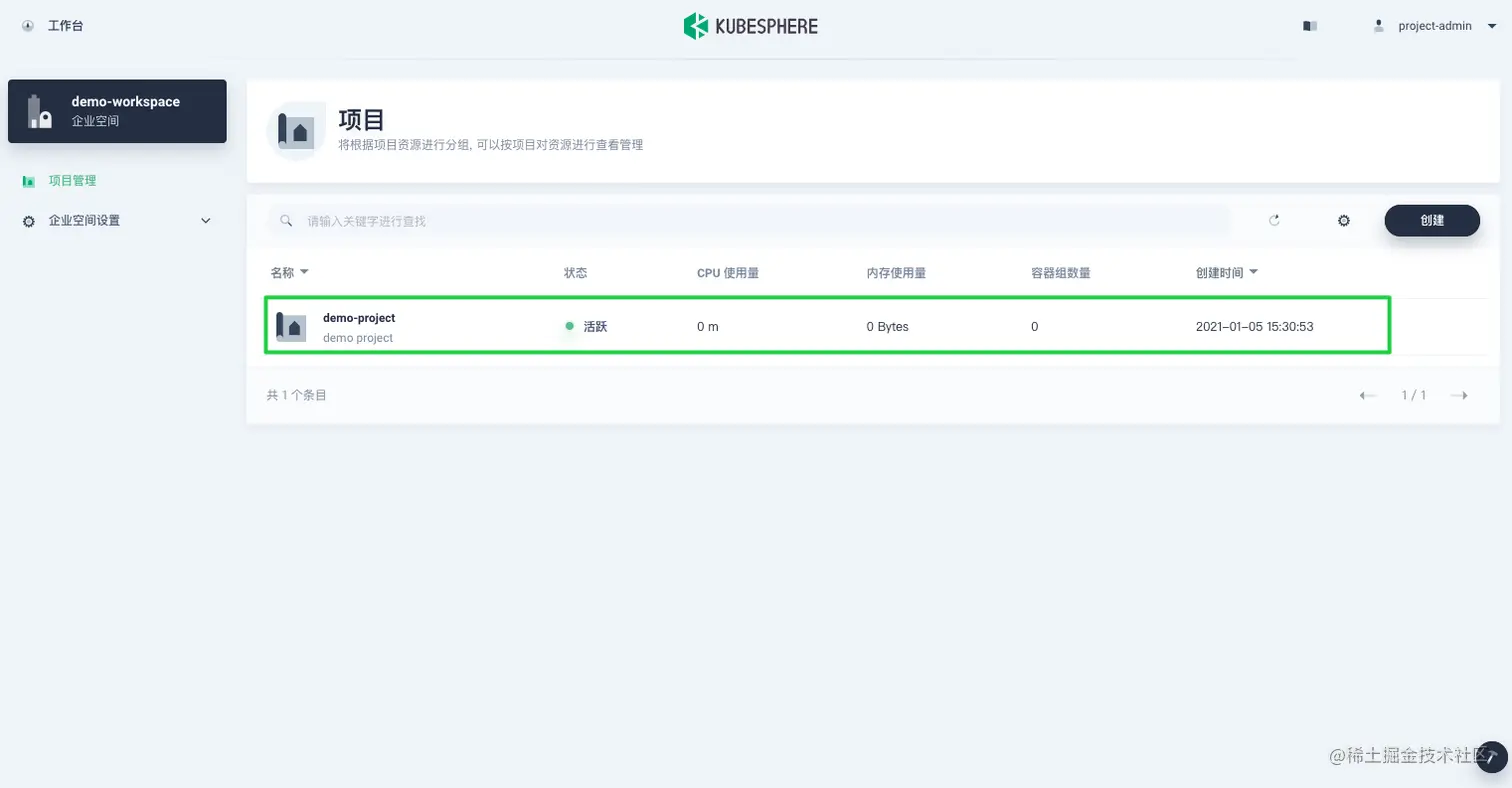The height and width of the screenshot is (788, 1512).
Task: Go to next page arrow
Action: coord(1459,396)
